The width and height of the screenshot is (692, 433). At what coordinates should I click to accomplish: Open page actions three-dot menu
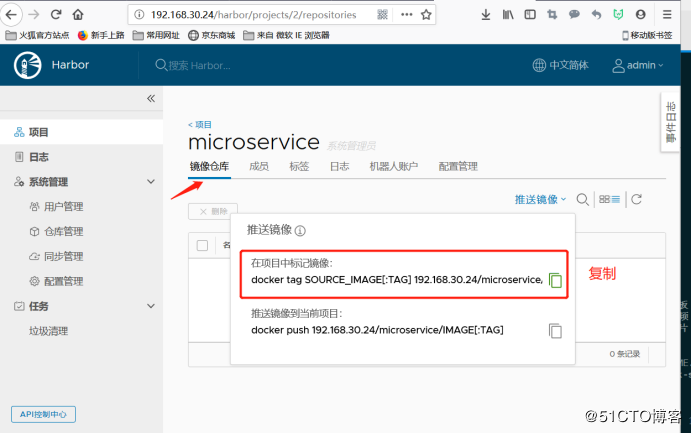406,15
